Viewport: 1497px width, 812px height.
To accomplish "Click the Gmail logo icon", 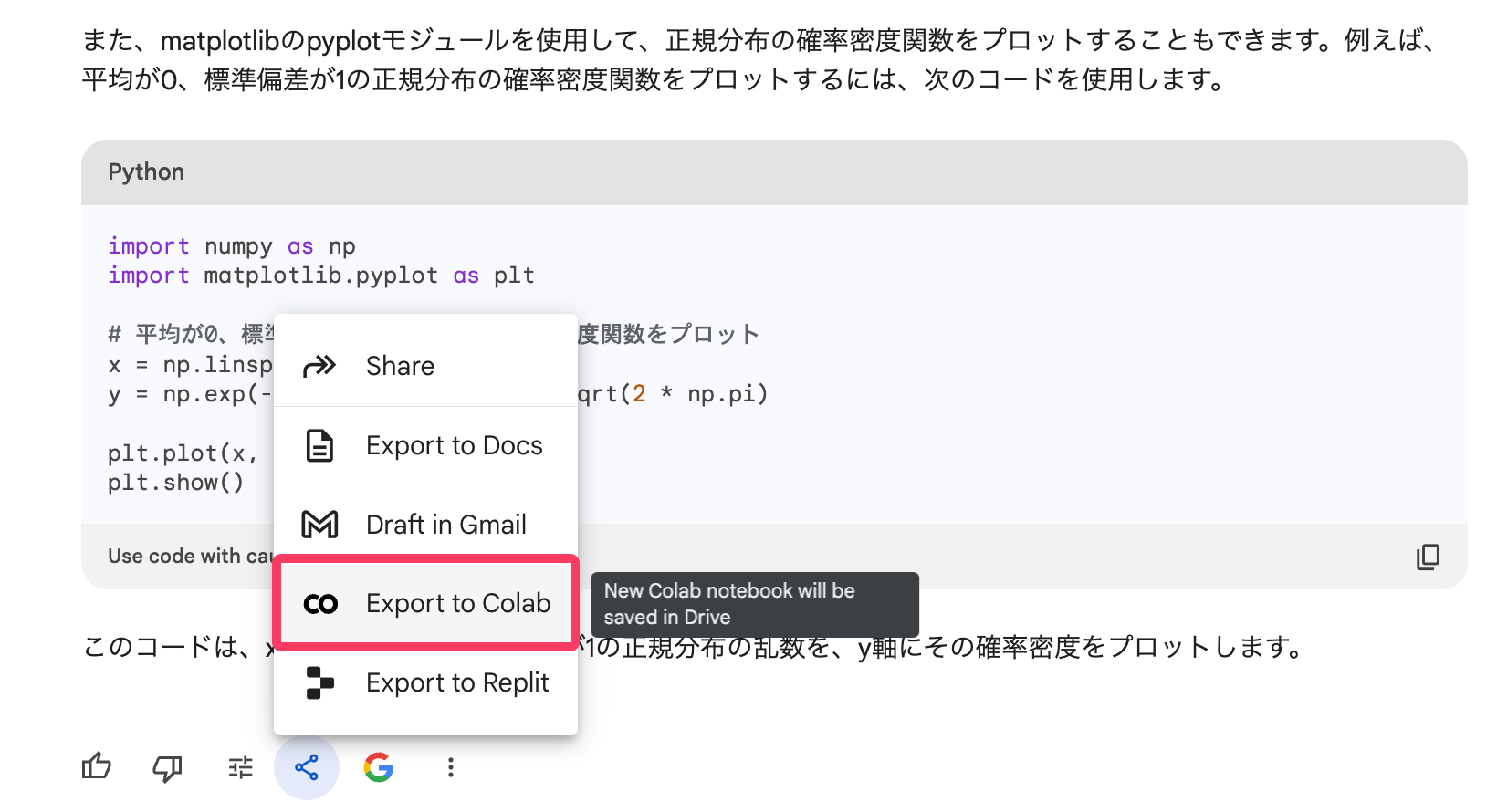I will tap(319, 525).
